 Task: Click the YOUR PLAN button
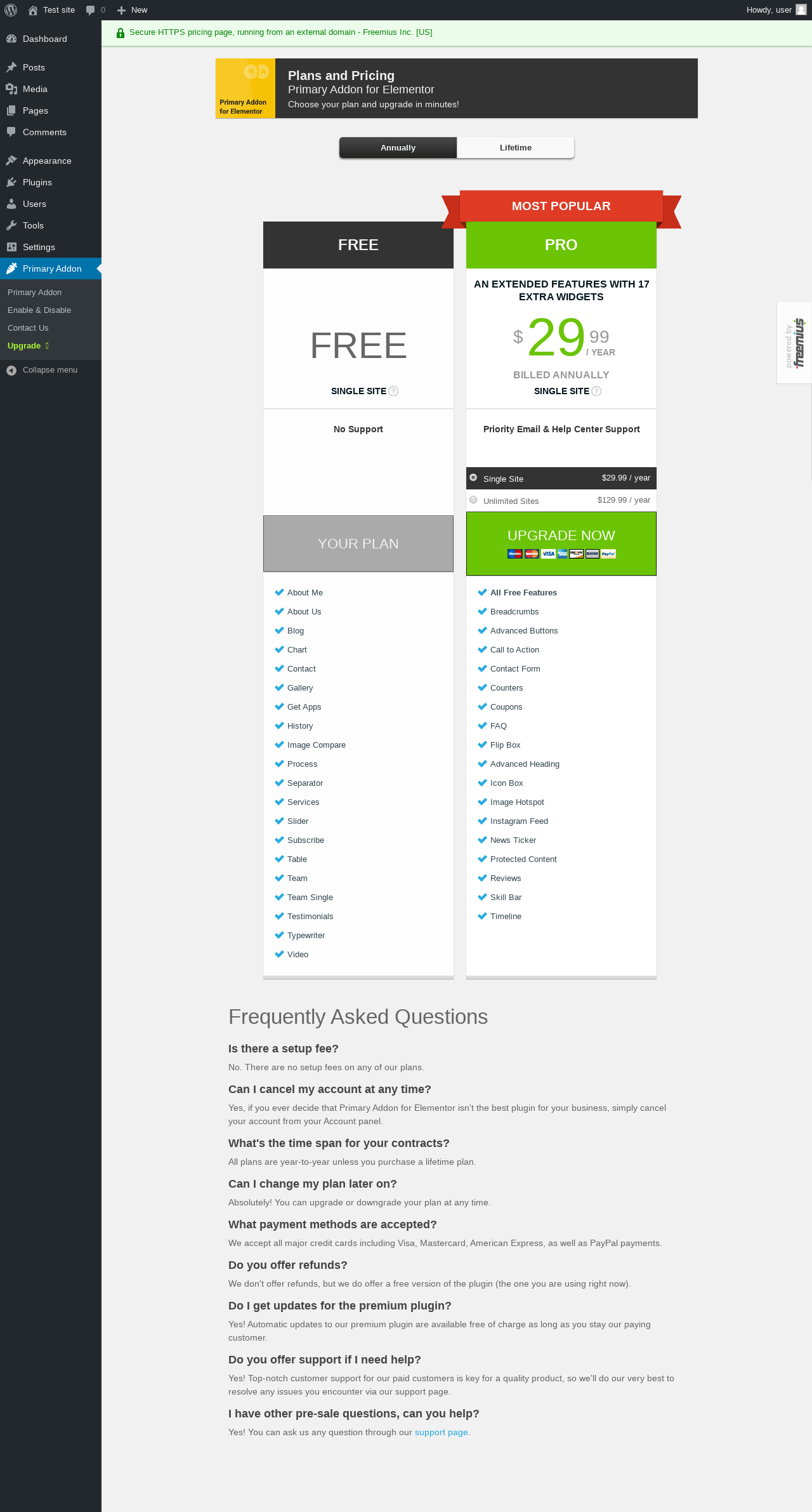[x=358, y=543]
